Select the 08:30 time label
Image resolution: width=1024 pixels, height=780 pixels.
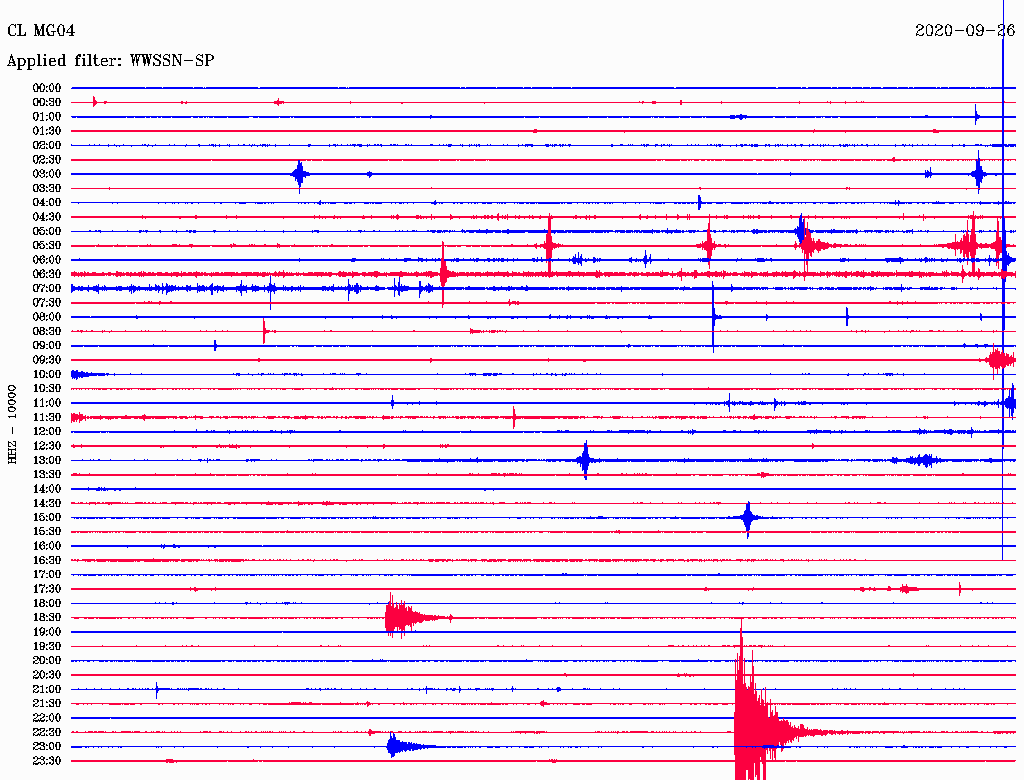point(47,331)
